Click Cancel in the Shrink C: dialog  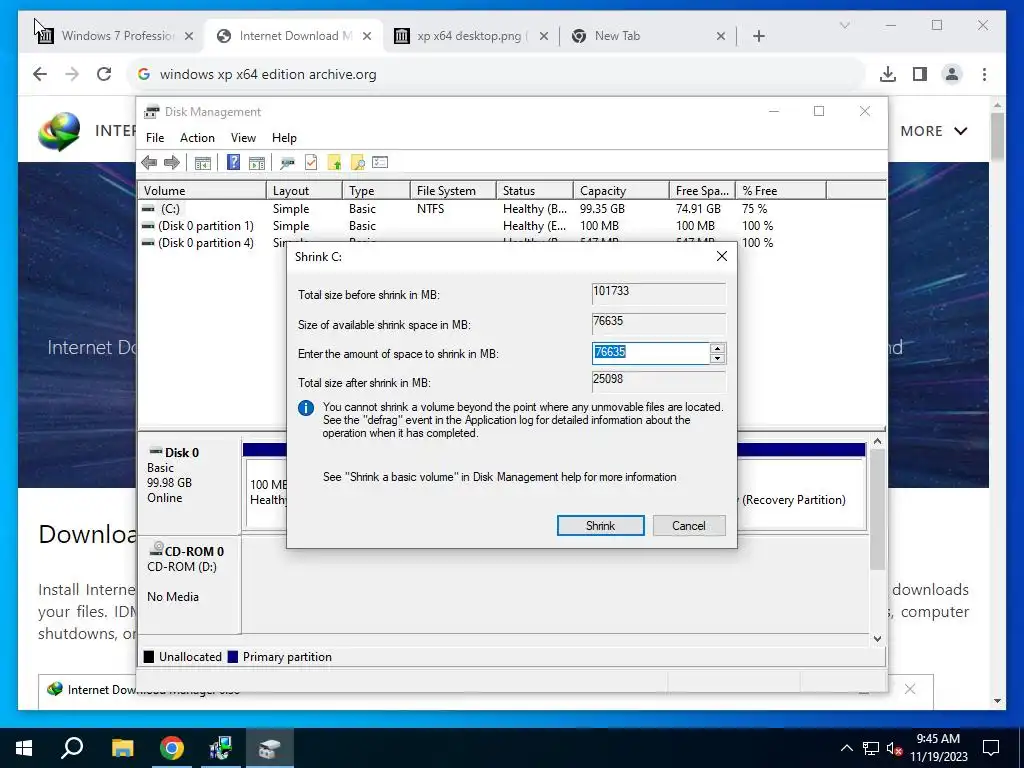689,526
